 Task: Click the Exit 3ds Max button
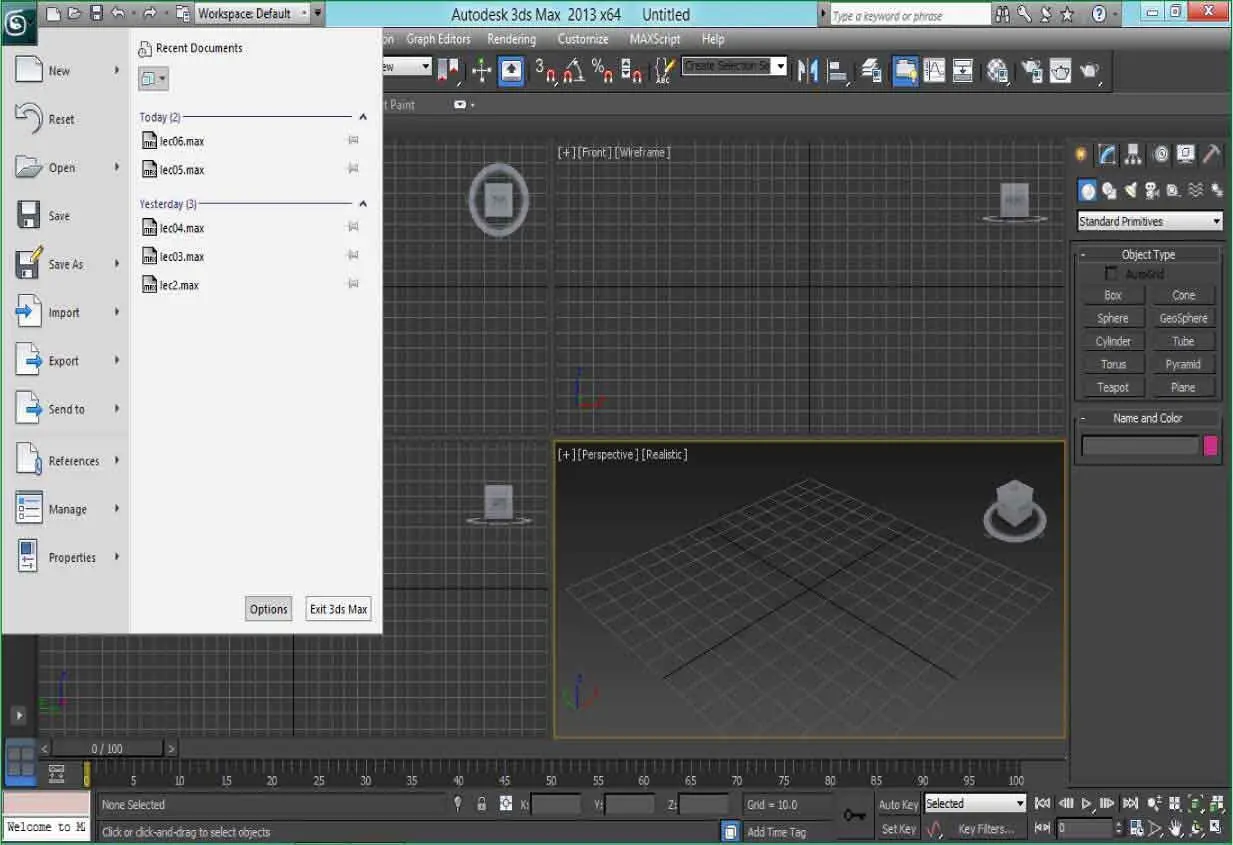pos(339,609)
